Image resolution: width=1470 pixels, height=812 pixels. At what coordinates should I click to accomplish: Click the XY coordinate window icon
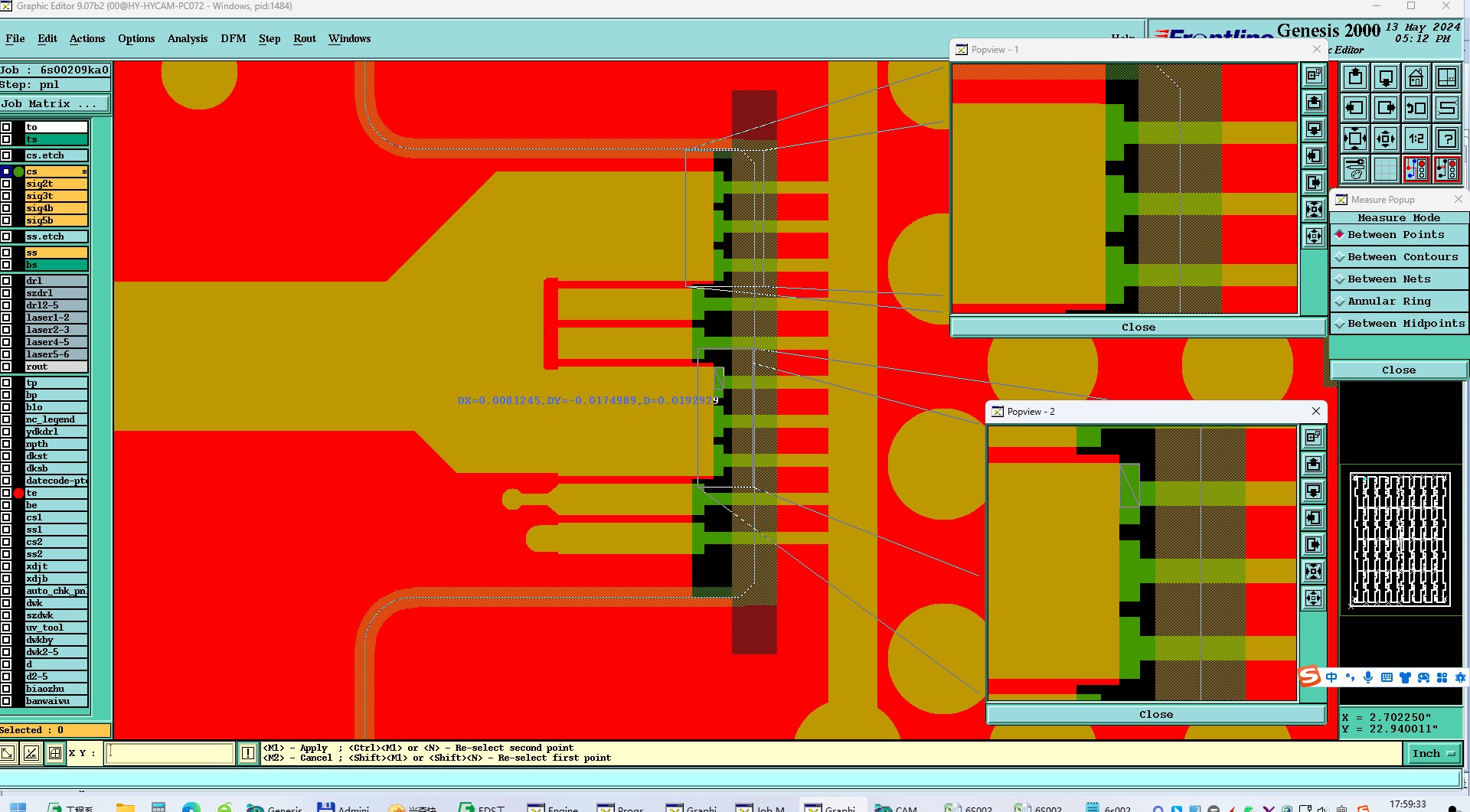(1447, 77)
